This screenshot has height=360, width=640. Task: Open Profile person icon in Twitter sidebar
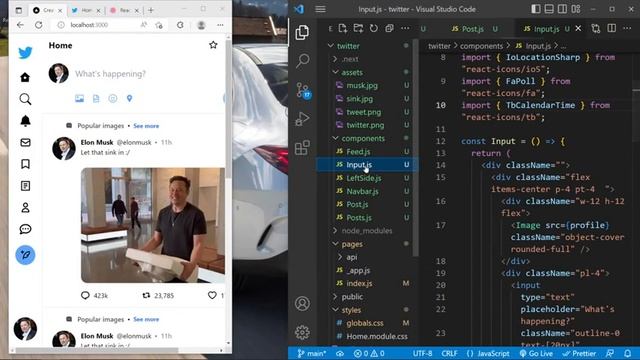click(x=25, y=207)
